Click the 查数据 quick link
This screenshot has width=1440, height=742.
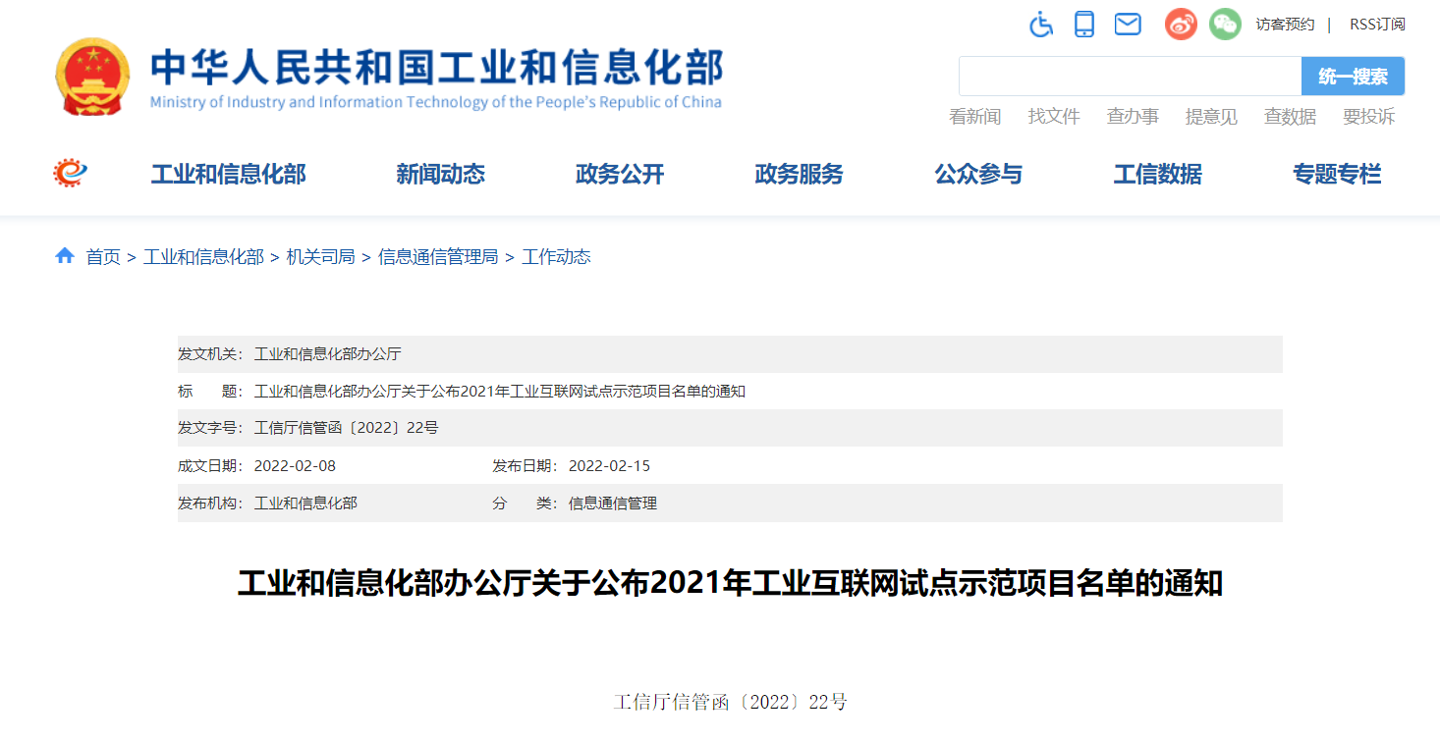pos(1290,116)
